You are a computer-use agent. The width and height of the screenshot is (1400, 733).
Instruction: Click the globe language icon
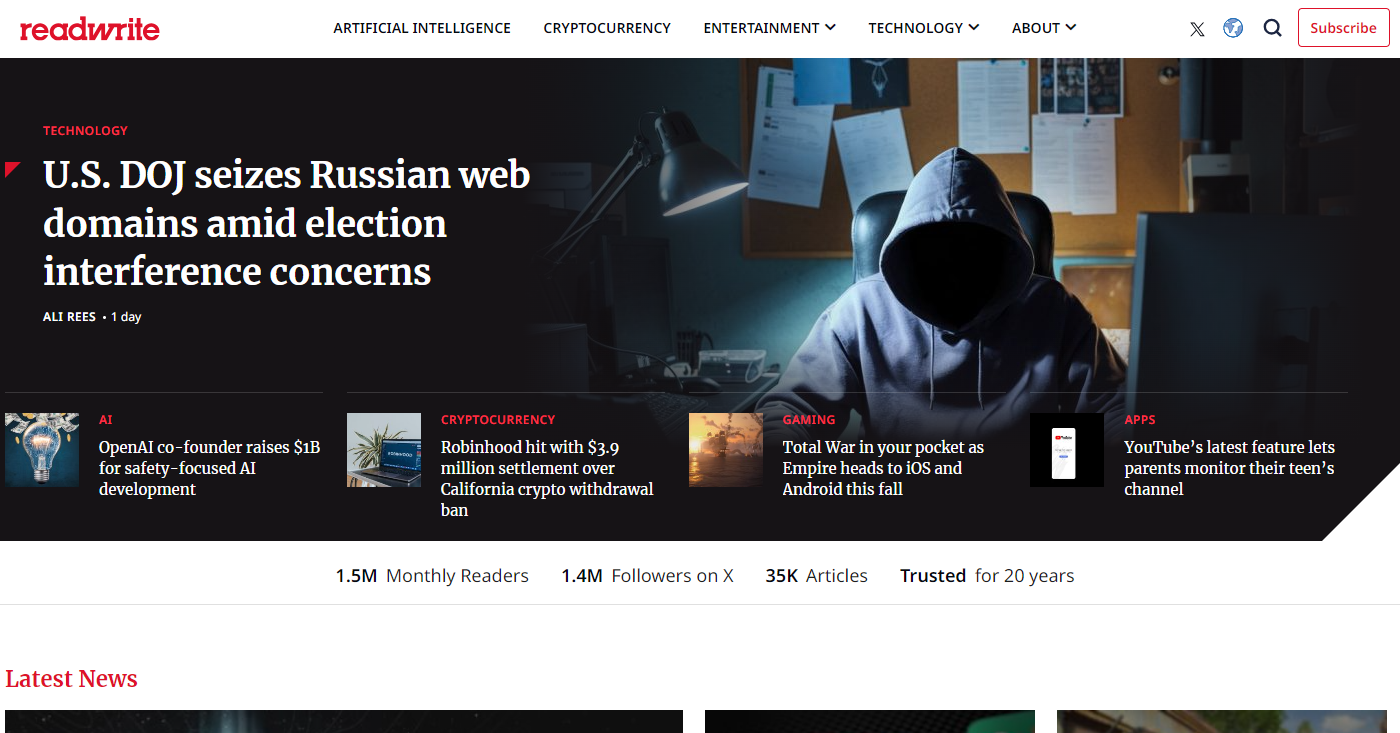pos(1233,28)
